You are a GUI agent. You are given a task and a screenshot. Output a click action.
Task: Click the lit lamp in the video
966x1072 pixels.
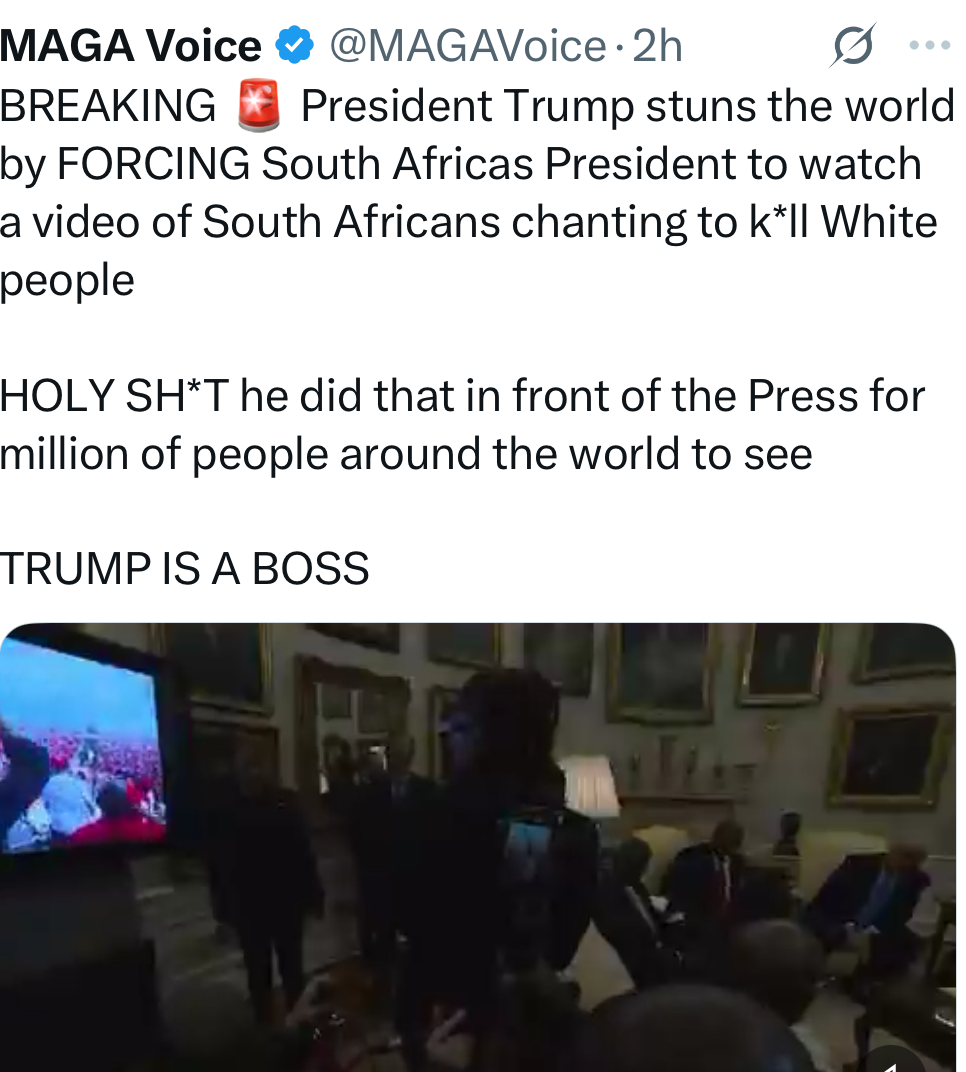click(x=589, y=786)
